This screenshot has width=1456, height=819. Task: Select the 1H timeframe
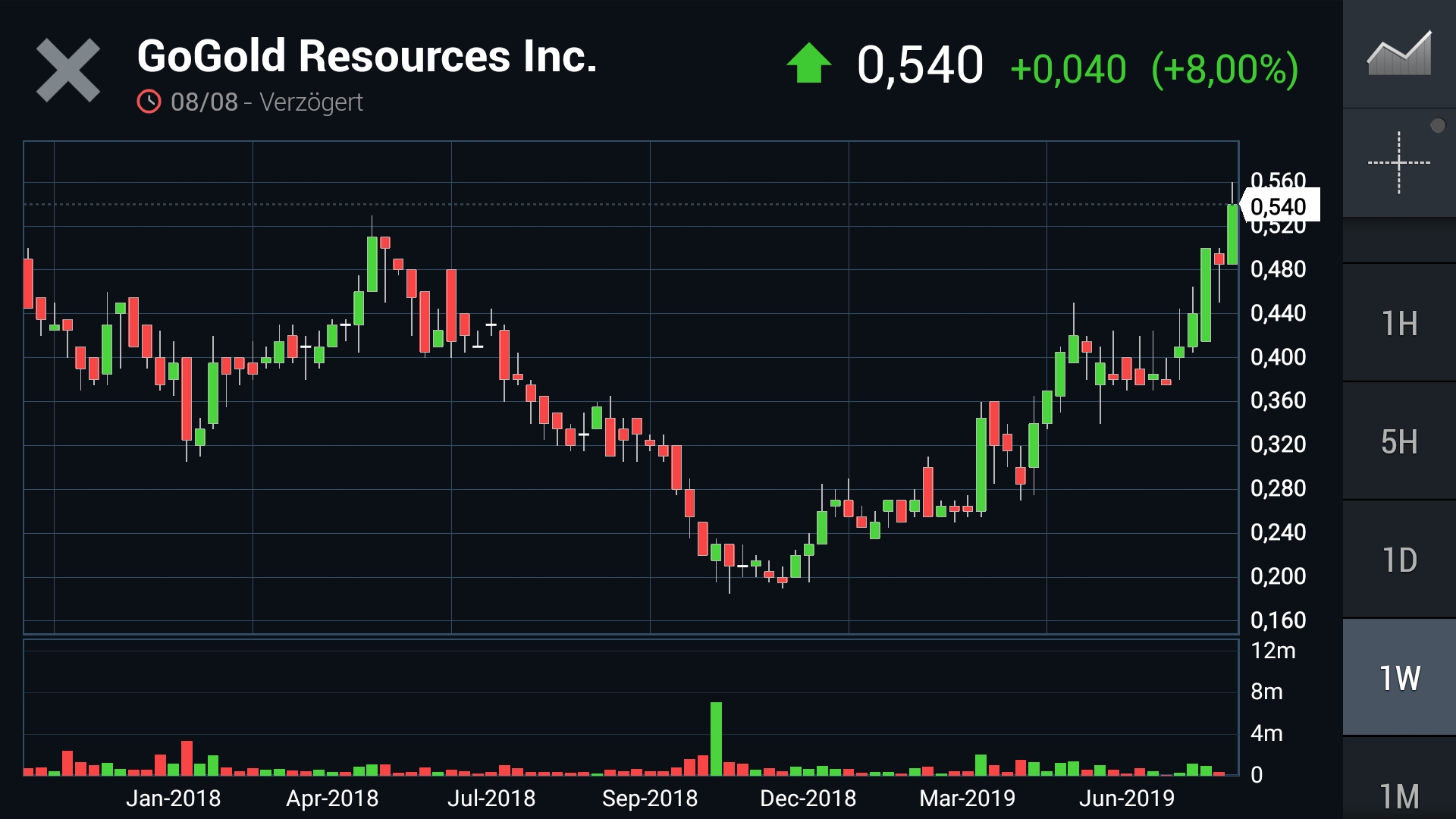click(1399, 324)
